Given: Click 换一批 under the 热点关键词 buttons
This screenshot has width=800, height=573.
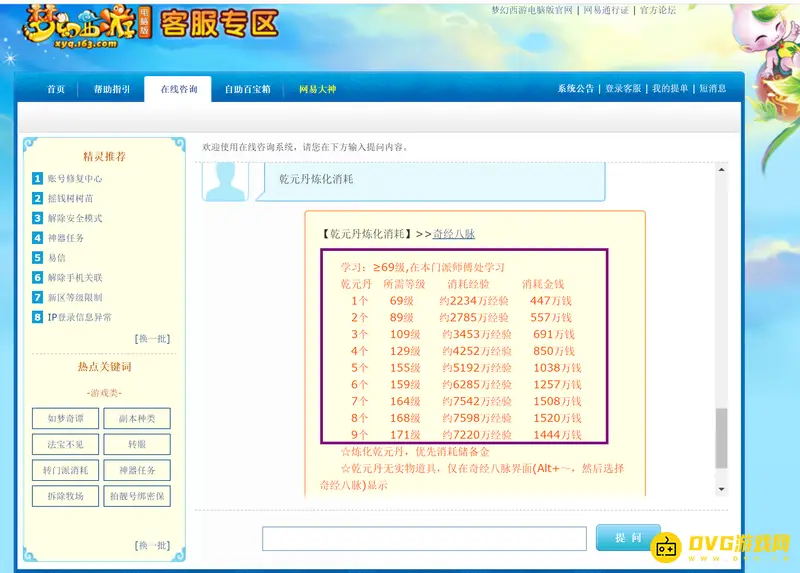Looking at the screenshot, I should [153, 545].
